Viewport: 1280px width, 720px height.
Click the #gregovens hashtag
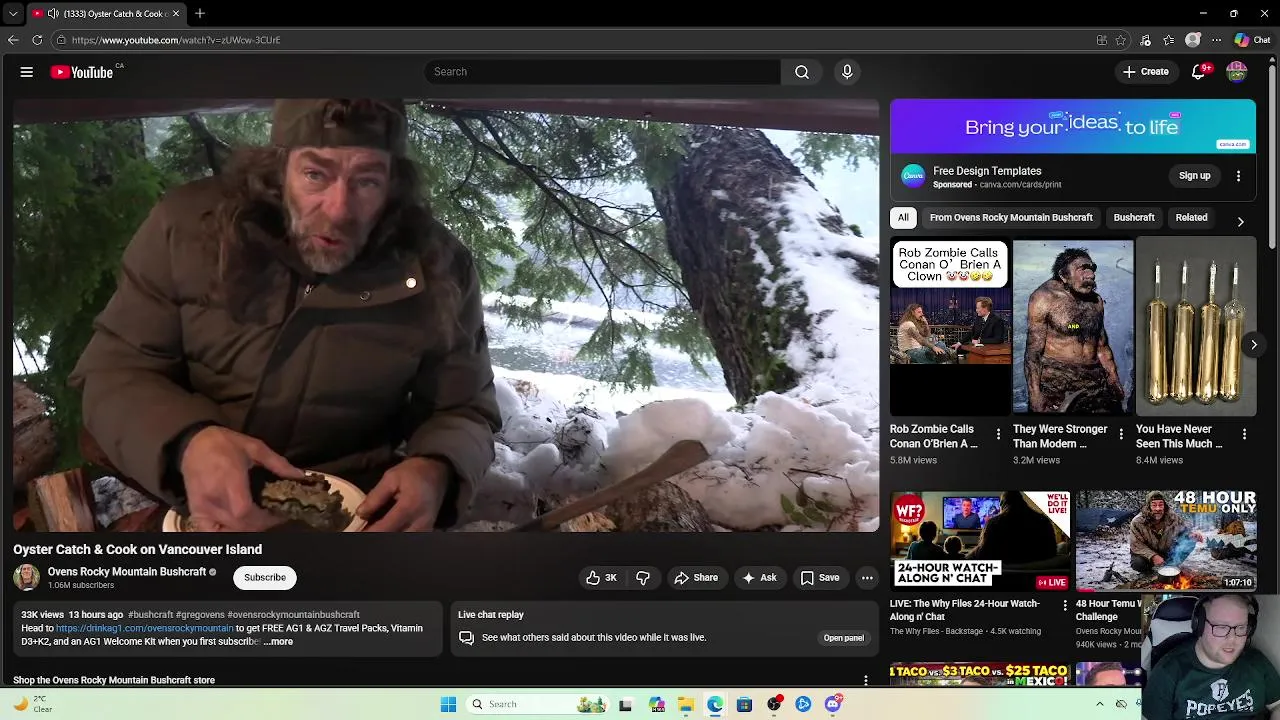tap(200, 615)
